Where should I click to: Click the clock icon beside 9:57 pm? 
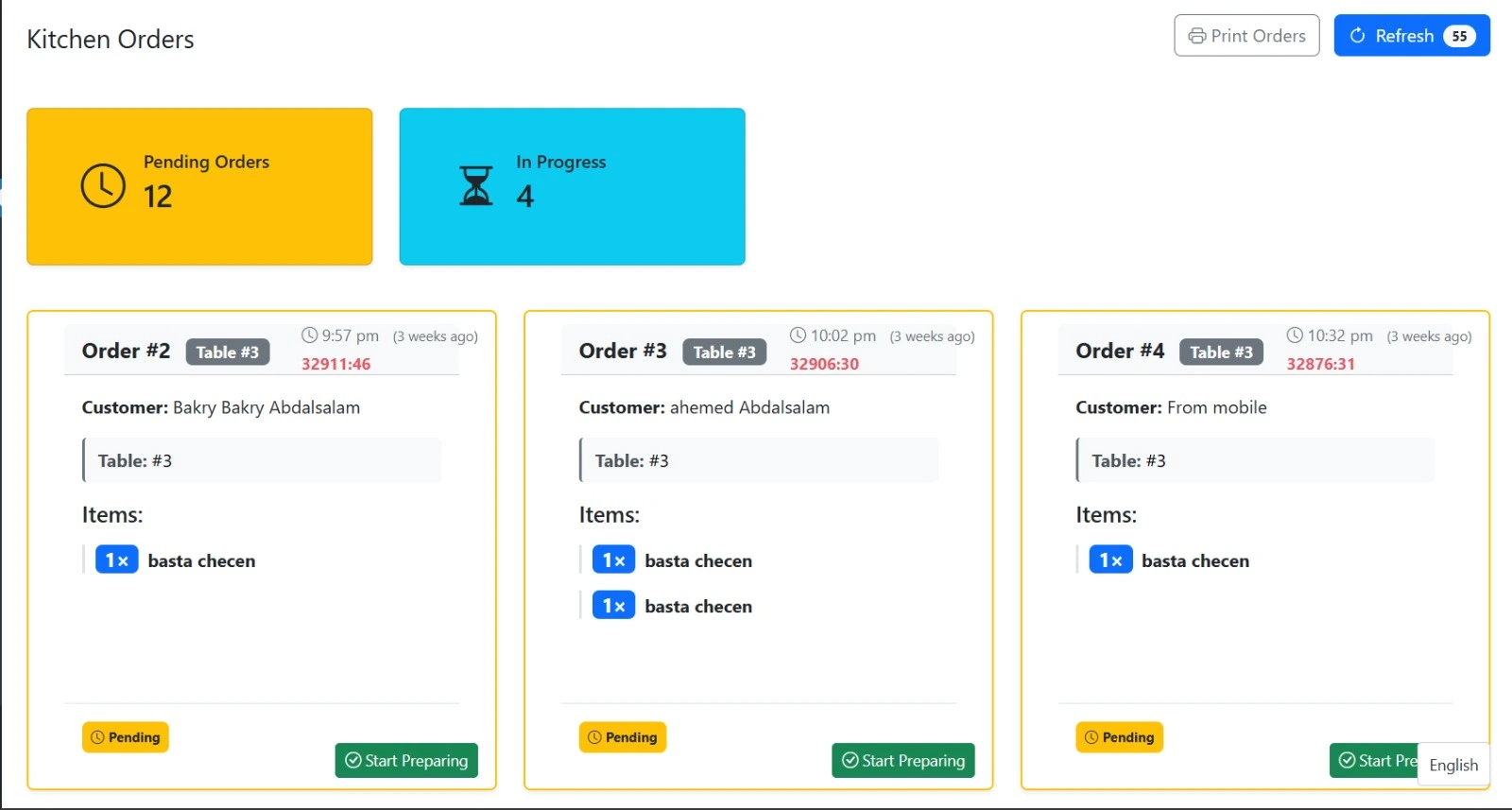tap(309, 336)
